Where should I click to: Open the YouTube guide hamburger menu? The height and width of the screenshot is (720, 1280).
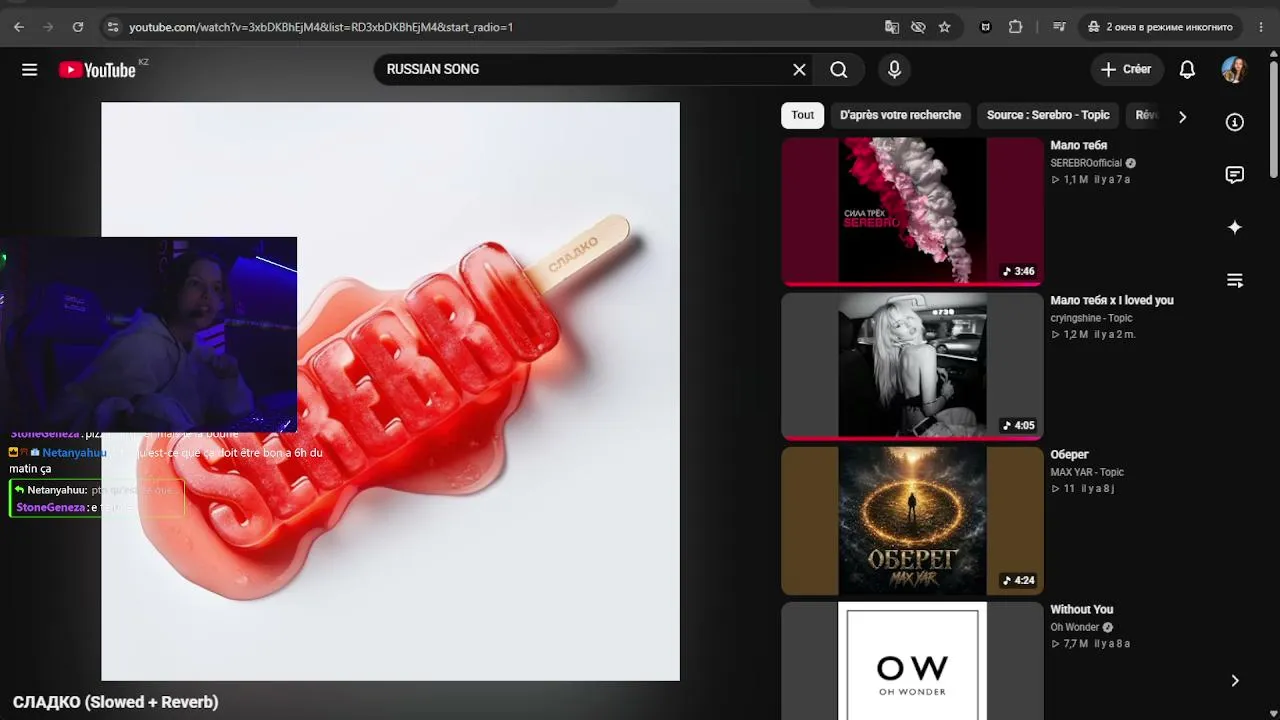(30, 70)
